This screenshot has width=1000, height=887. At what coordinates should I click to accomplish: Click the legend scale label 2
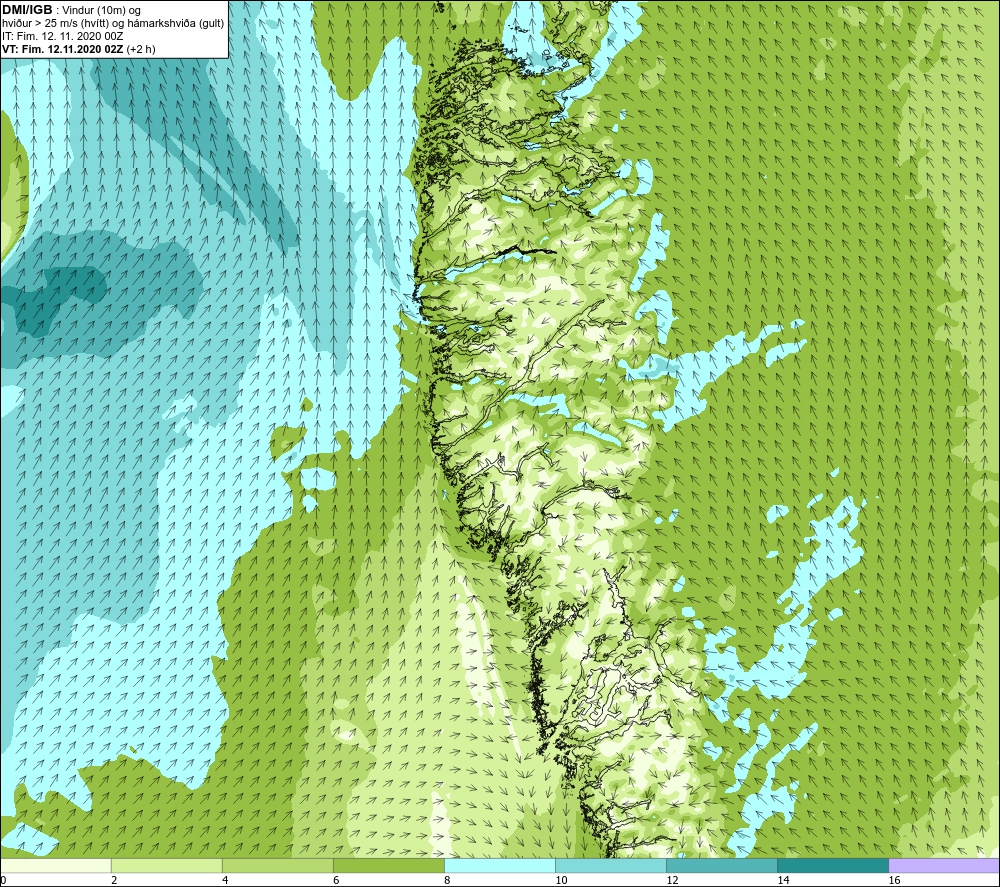coord(114,881)
